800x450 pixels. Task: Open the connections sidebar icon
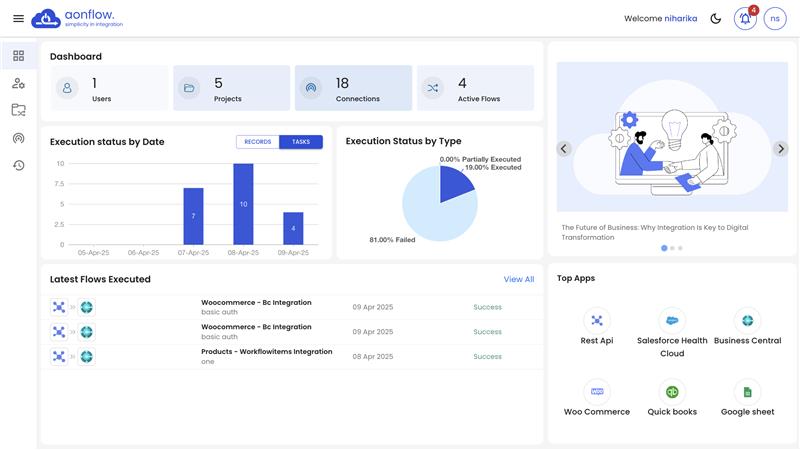pos(18,138)
